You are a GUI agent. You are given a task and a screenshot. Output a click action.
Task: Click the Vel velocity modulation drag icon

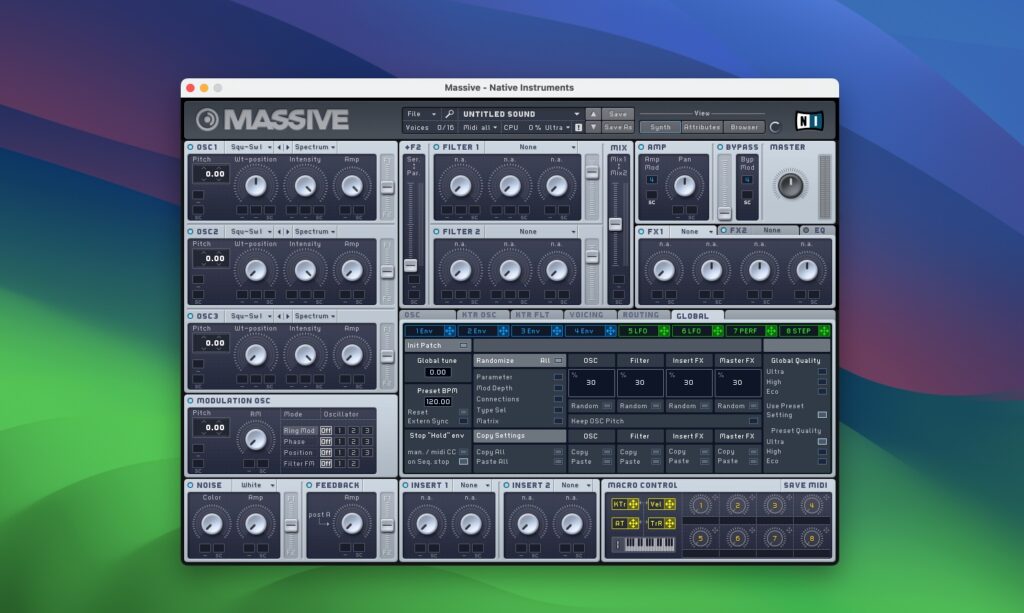pyautogui.click(x=670, y=504)
